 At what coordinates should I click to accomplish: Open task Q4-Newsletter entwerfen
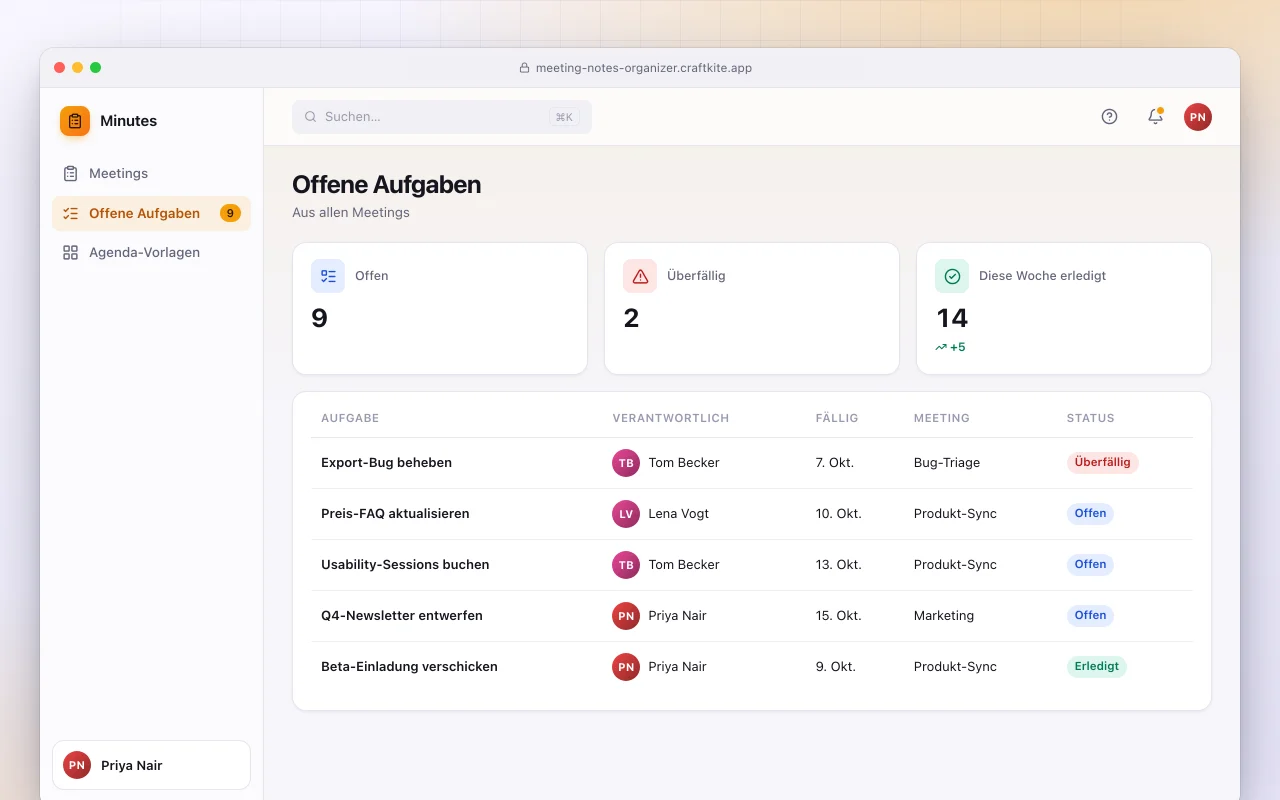click(x=402, y=616)
